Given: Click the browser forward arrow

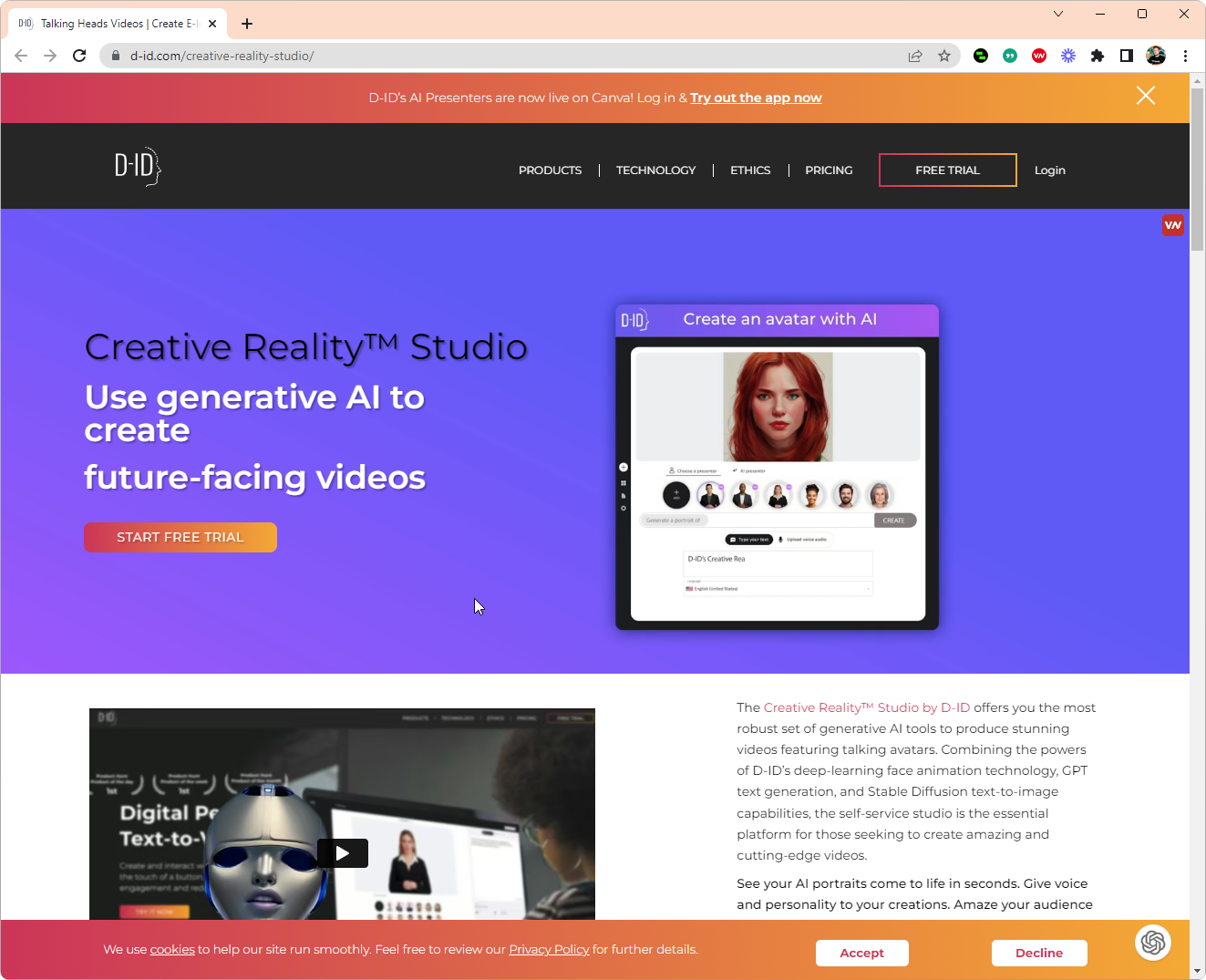Looking at the screenshot, I should point(50,56).
